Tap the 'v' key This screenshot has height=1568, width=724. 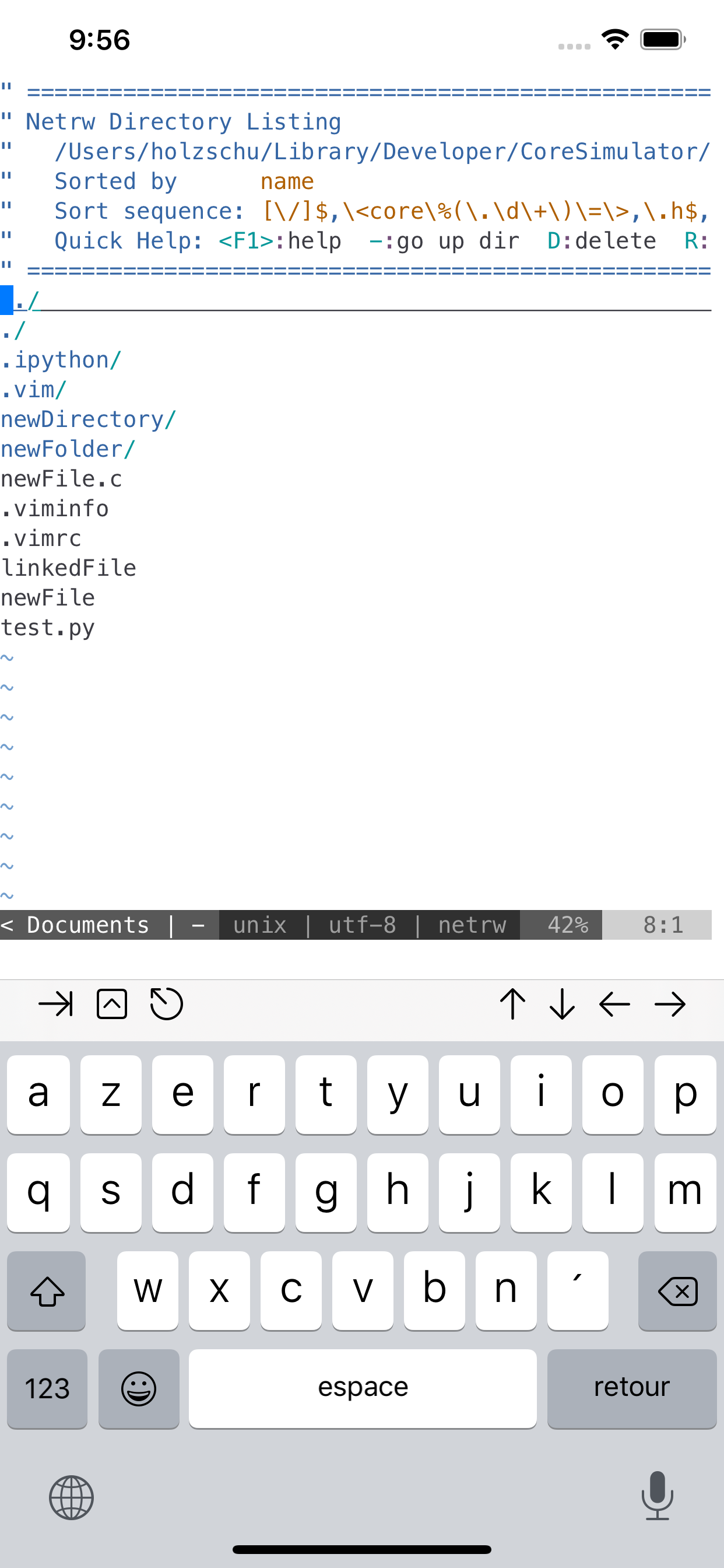(x=363, y=1290)
